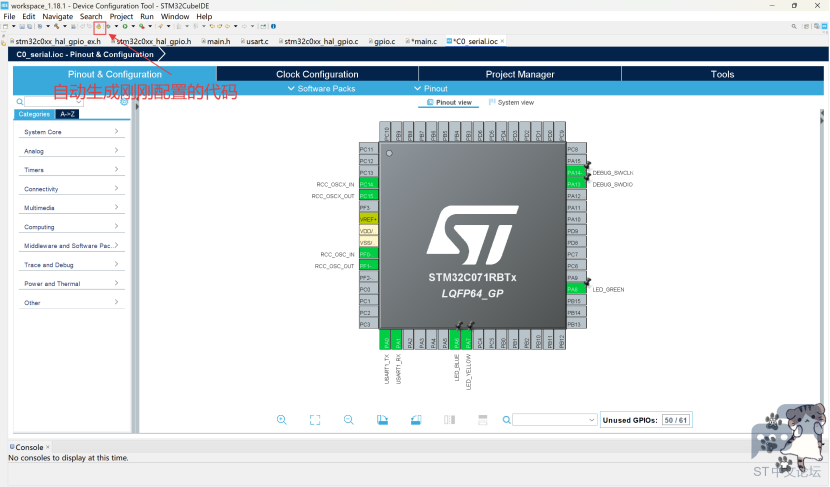Launch debug with the green bug icon

pos(108,26)
